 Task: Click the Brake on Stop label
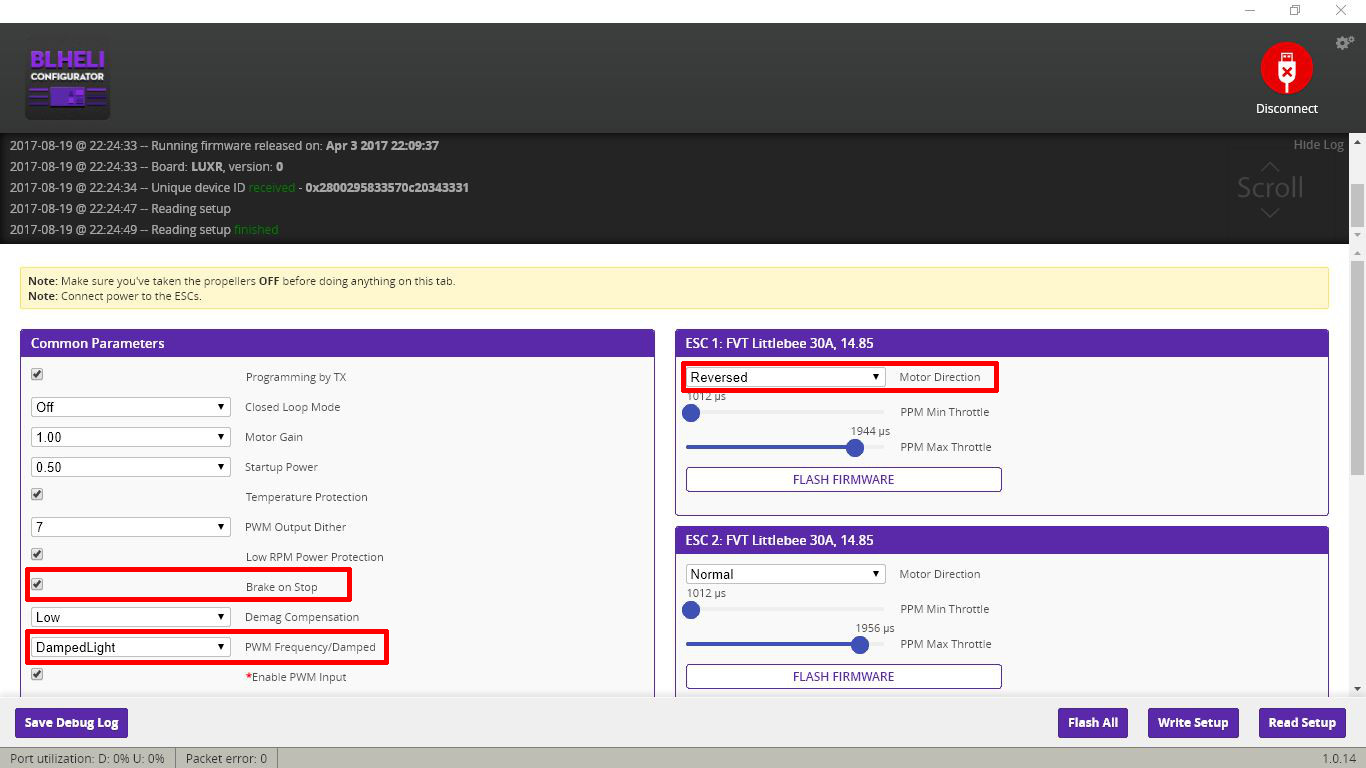(281, 587)
